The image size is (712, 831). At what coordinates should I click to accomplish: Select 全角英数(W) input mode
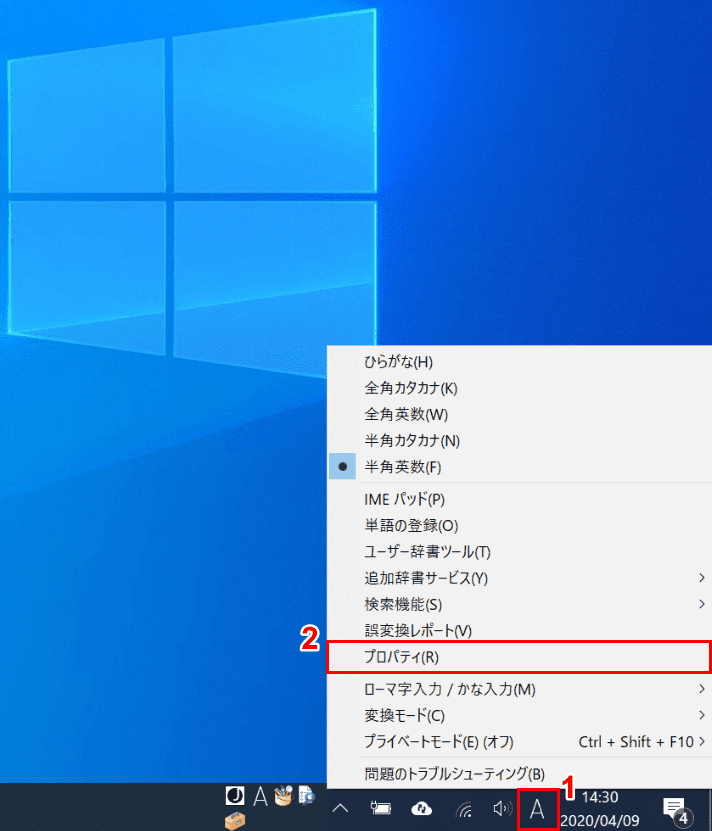click(x=519, y=414)
